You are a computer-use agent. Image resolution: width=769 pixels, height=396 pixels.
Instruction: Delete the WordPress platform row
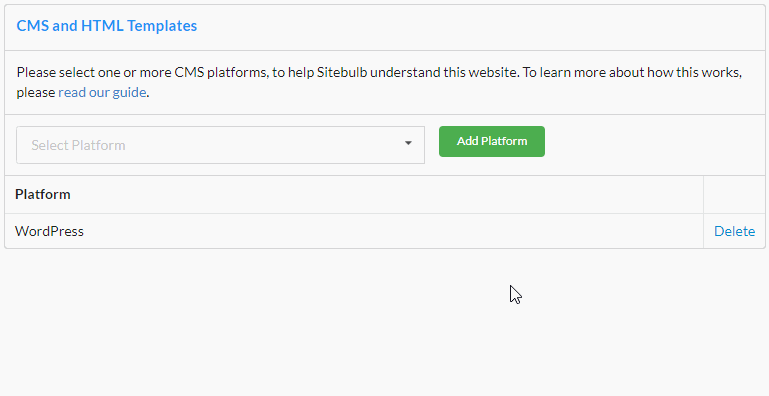734,231
